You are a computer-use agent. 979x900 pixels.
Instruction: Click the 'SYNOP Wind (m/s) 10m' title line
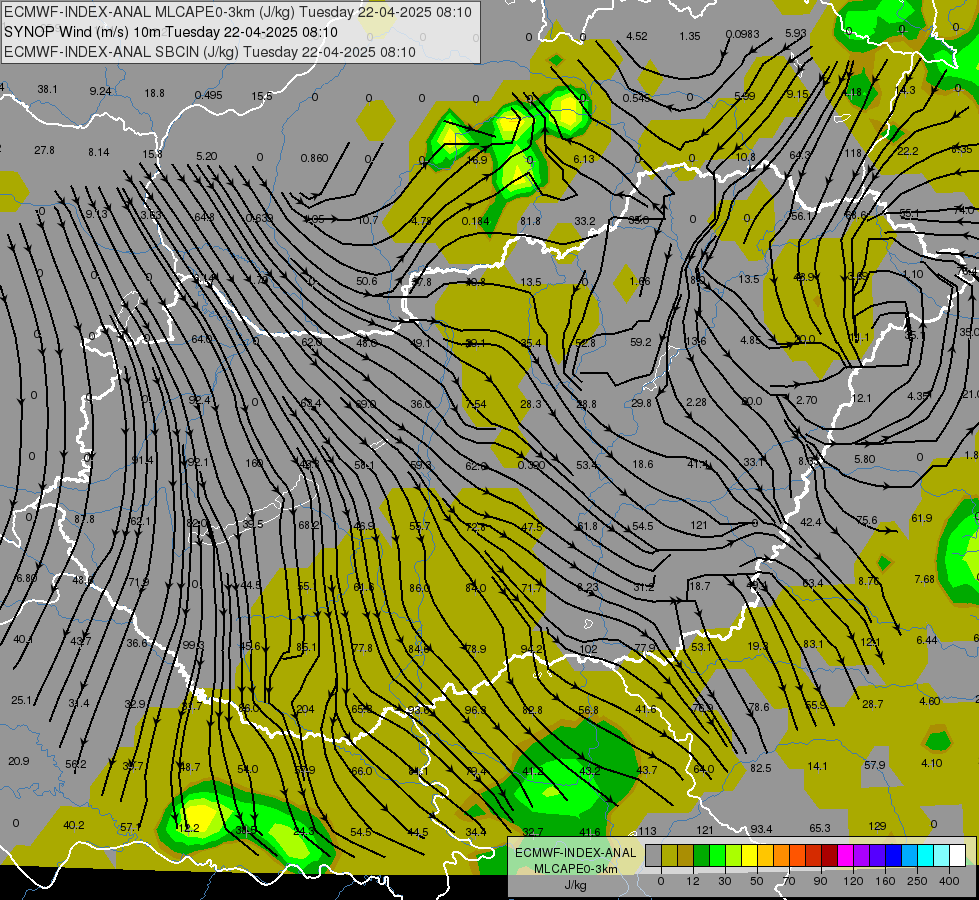[x=171, y=32]
